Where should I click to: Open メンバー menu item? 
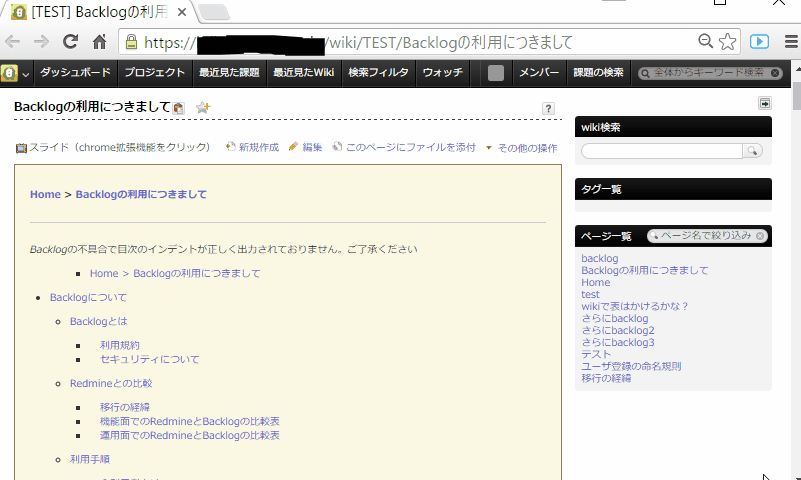[x=539, y=73]
